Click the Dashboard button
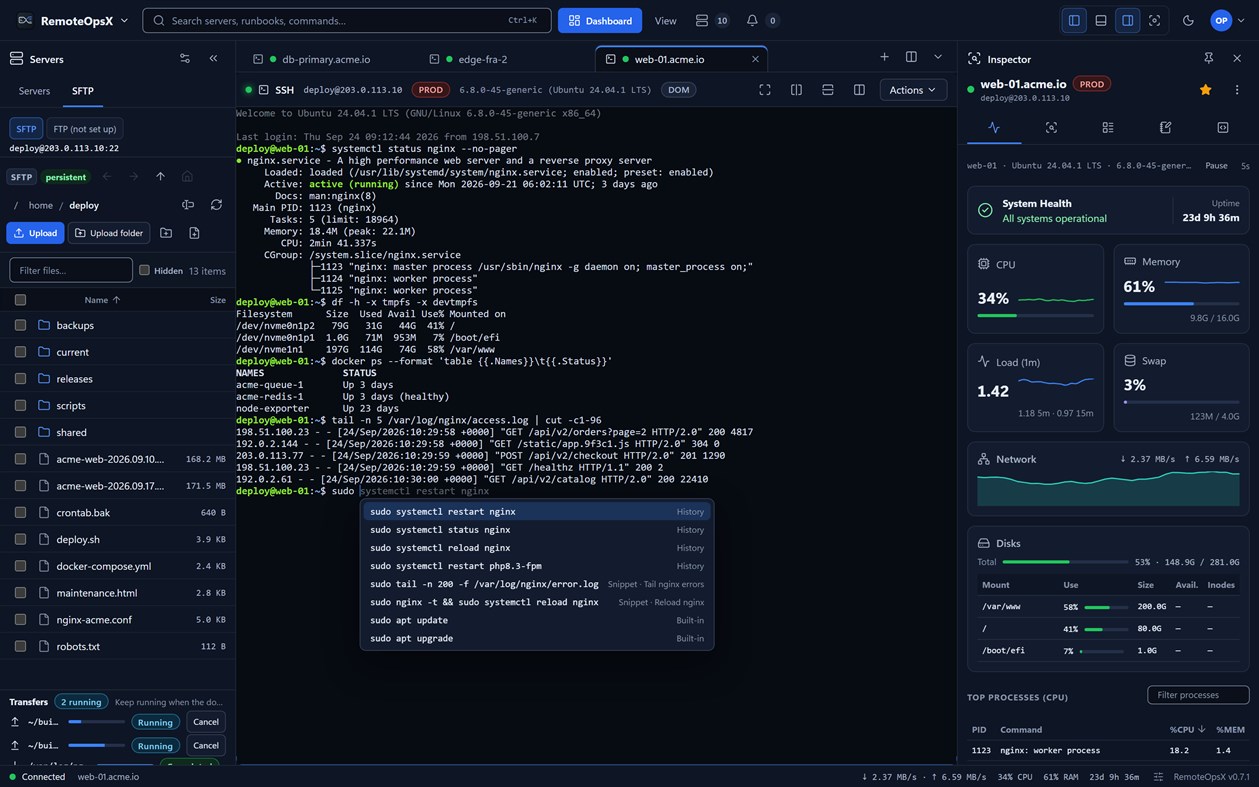This screenshot has height=787, width=1259. [x=600, y=20]
